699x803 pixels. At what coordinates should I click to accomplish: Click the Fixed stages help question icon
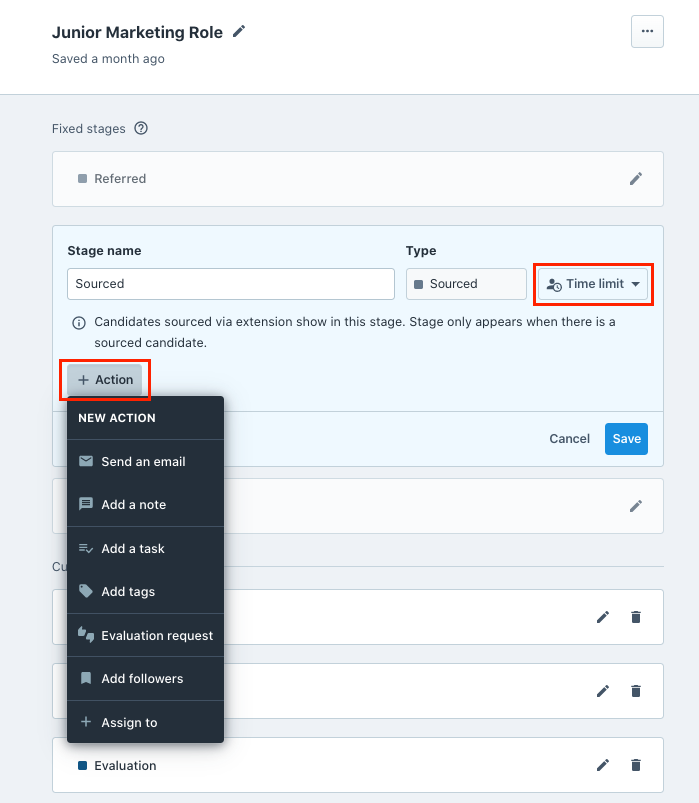tap(141, 128)
